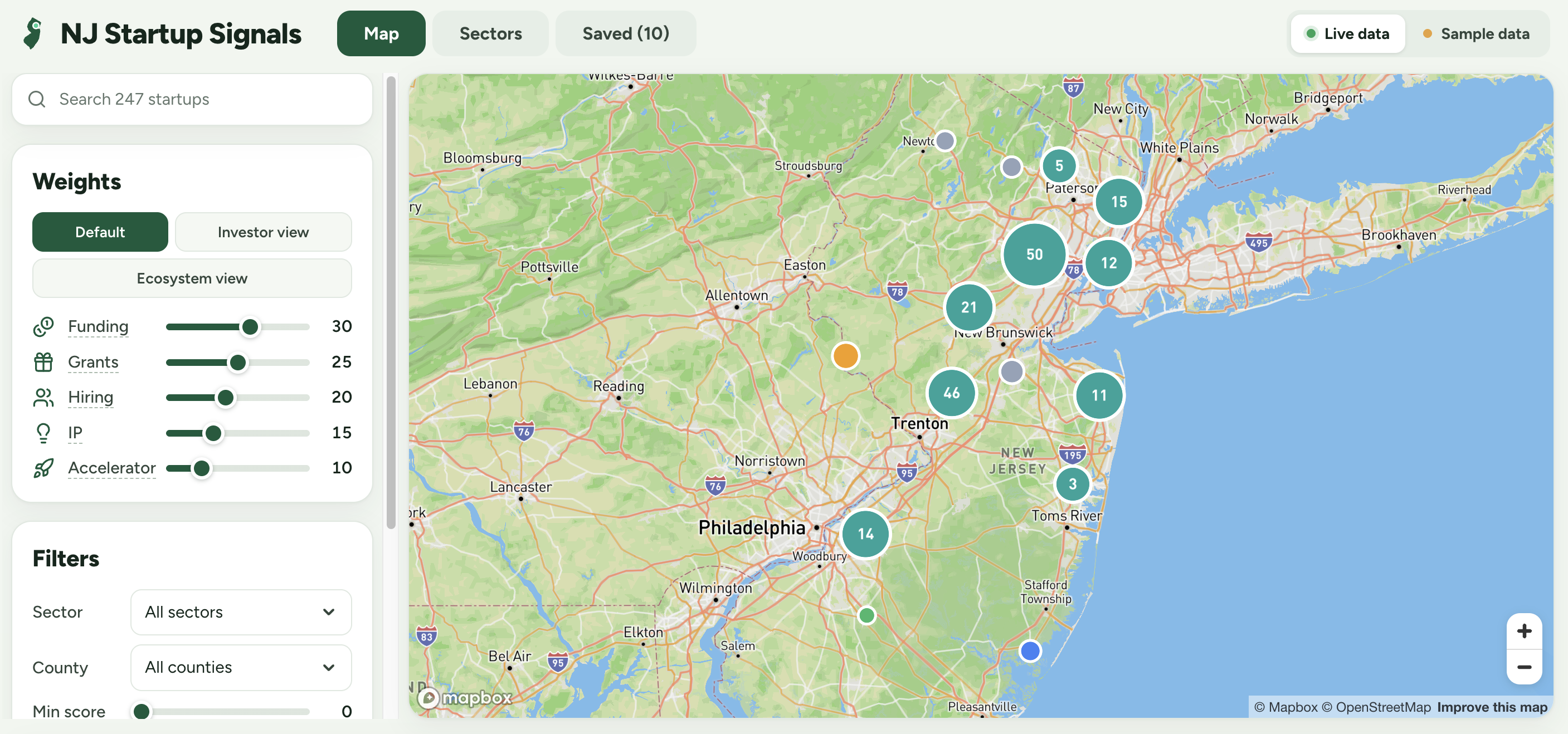The image size is (1568, 734).
Task: Zoom in with the map plus button
Action: 1523,631
